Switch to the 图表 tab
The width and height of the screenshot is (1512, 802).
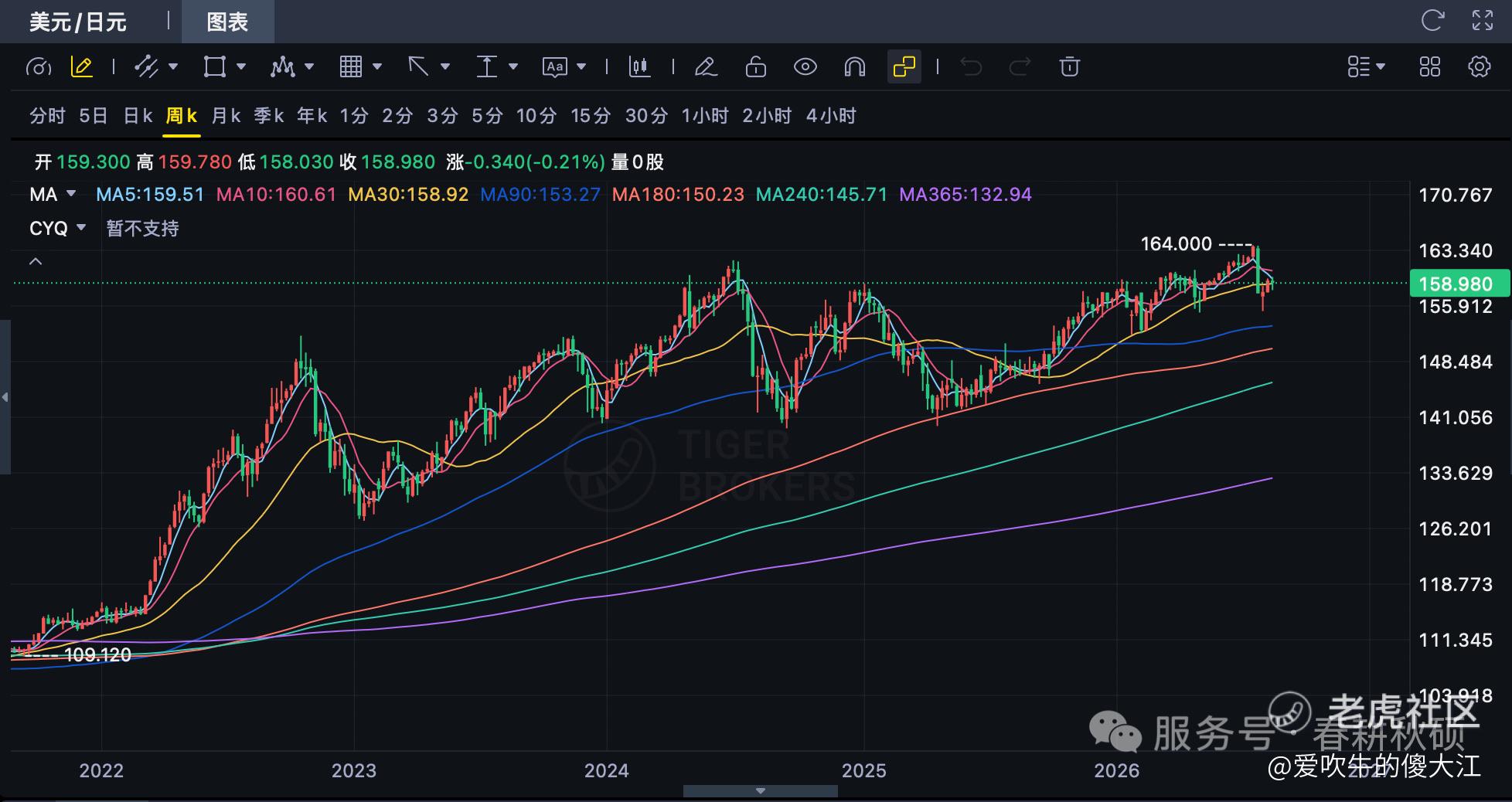pyautogui.click(x=227, y=22)
